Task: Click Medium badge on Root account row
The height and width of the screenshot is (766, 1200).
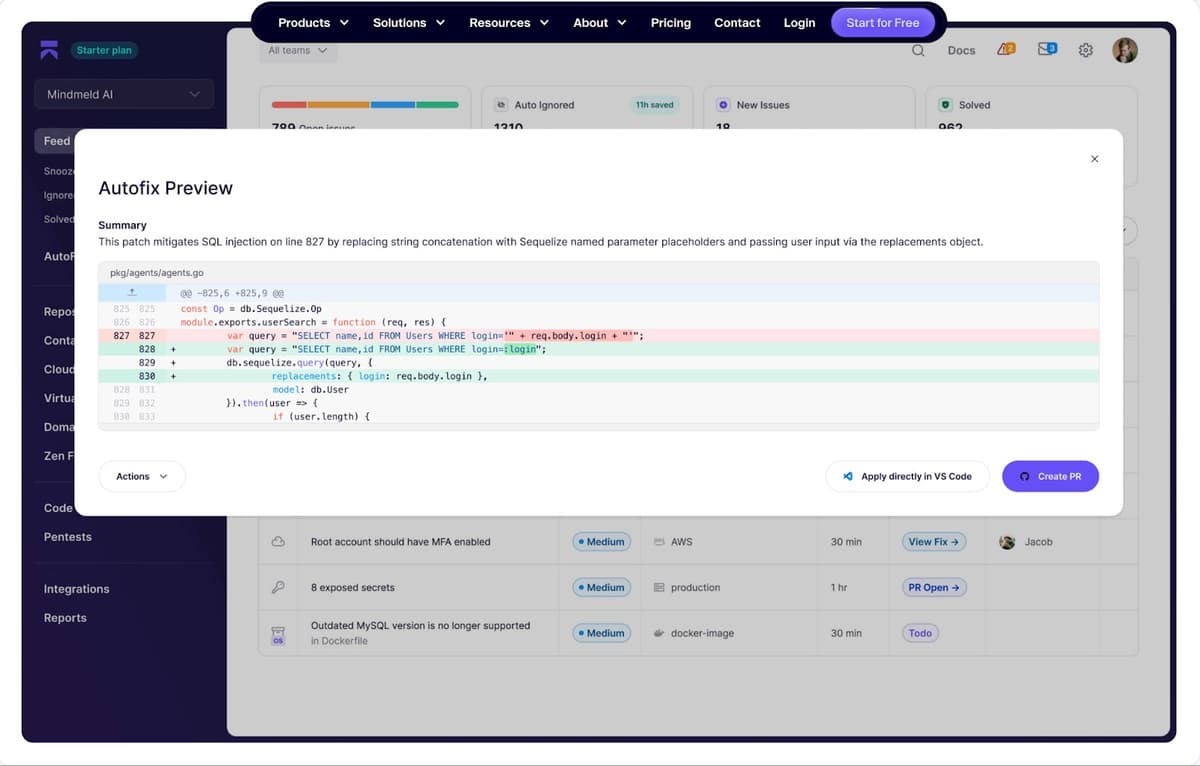Action: (601, 542)
